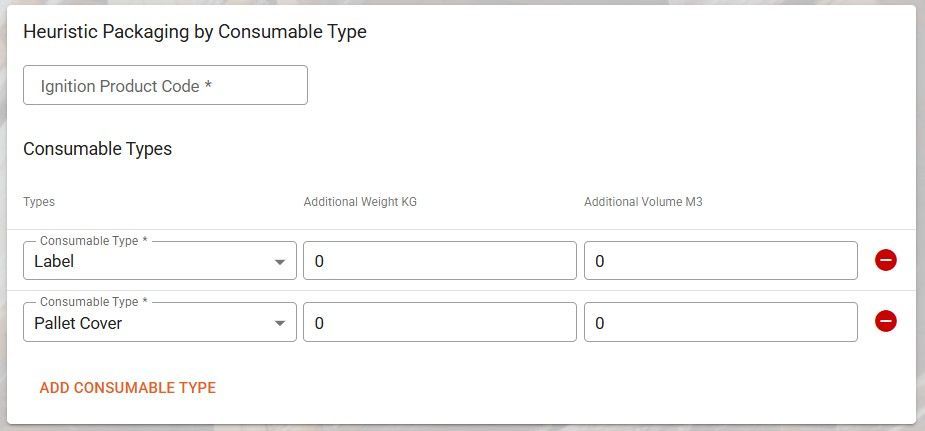Click Additional Weight KG input for Label

tap(439, 261)
